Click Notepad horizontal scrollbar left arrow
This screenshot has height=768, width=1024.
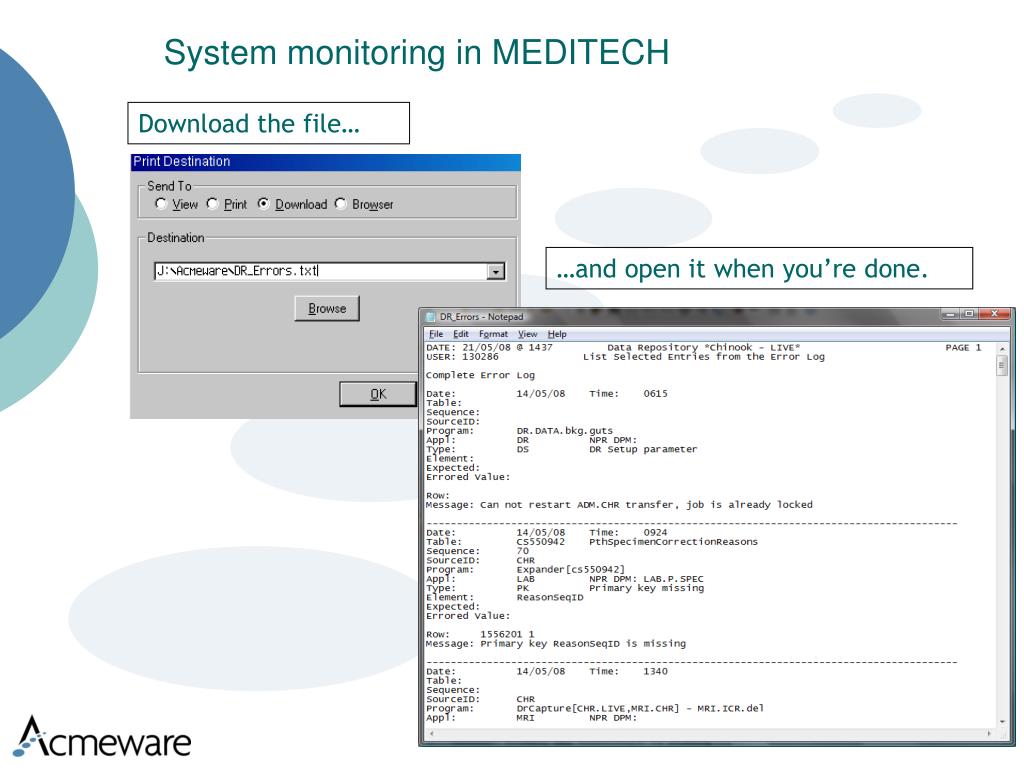(x=431, y=733)
